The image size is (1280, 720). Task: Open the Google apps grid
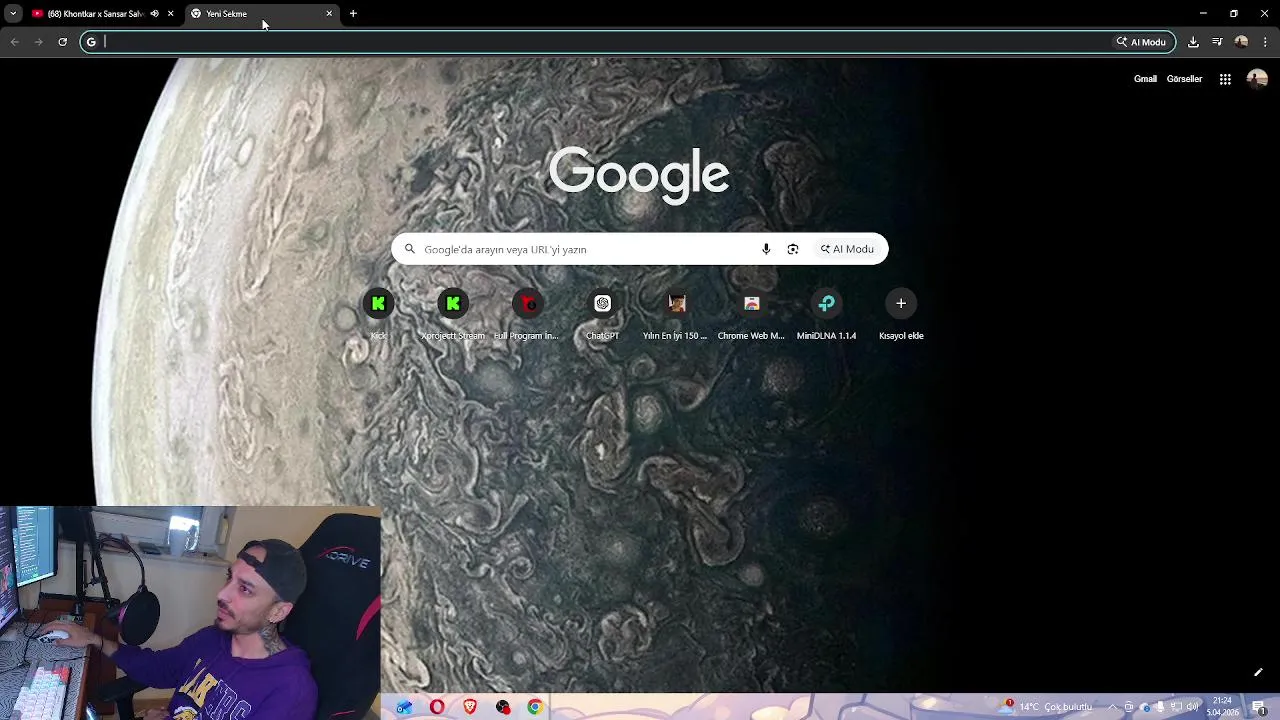(x=1225, y=79)
